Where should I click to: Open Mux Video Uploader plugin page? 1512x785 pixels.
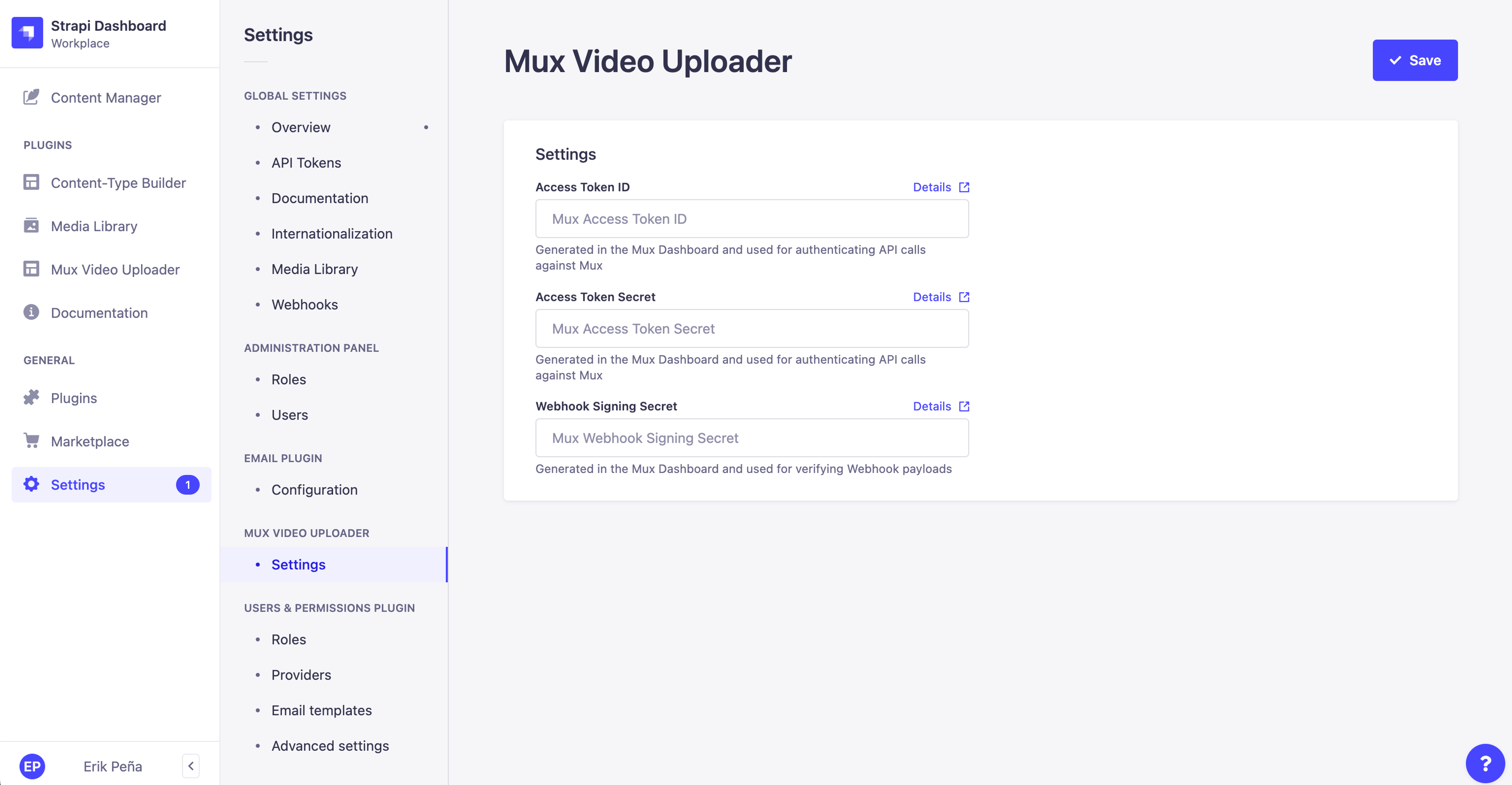point(111,269)
